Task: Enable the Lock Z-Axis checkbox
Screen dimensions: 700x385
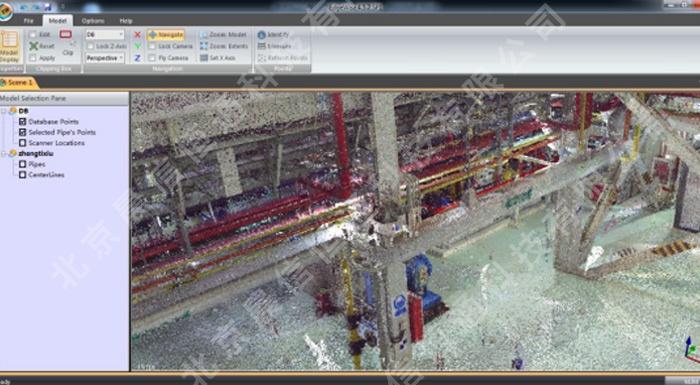Action: tap(91, 46)
